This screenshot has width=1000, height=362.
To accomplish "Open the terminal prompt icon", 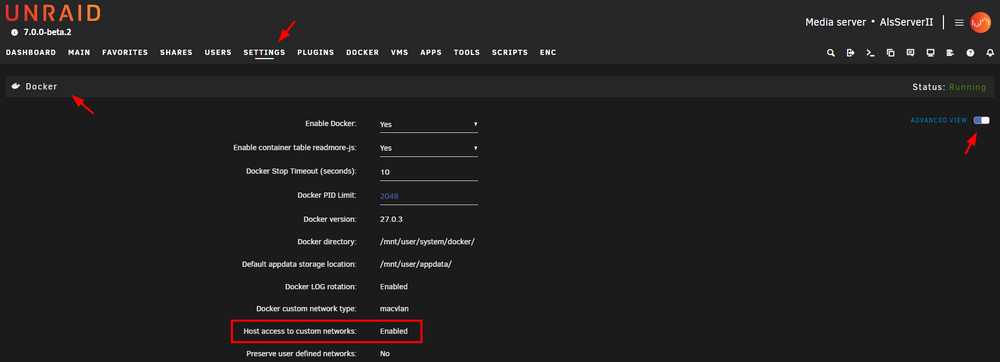I will 870,53.
